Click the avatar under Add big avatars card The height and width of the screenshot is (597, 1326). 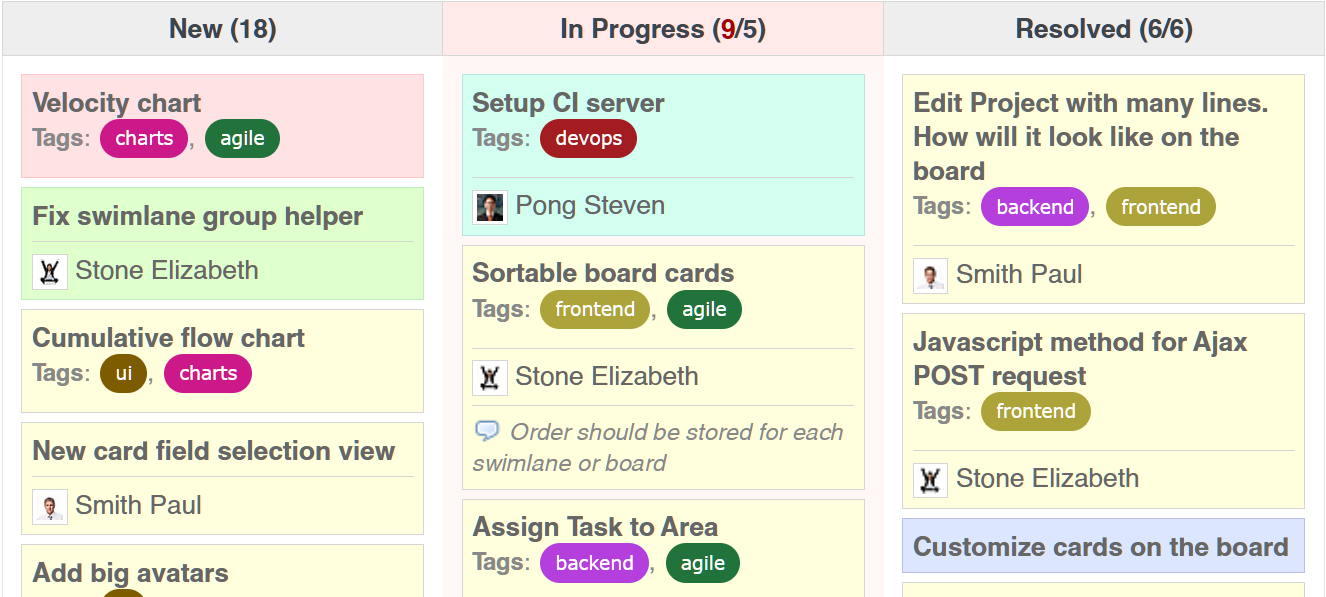tap(123, 594)
